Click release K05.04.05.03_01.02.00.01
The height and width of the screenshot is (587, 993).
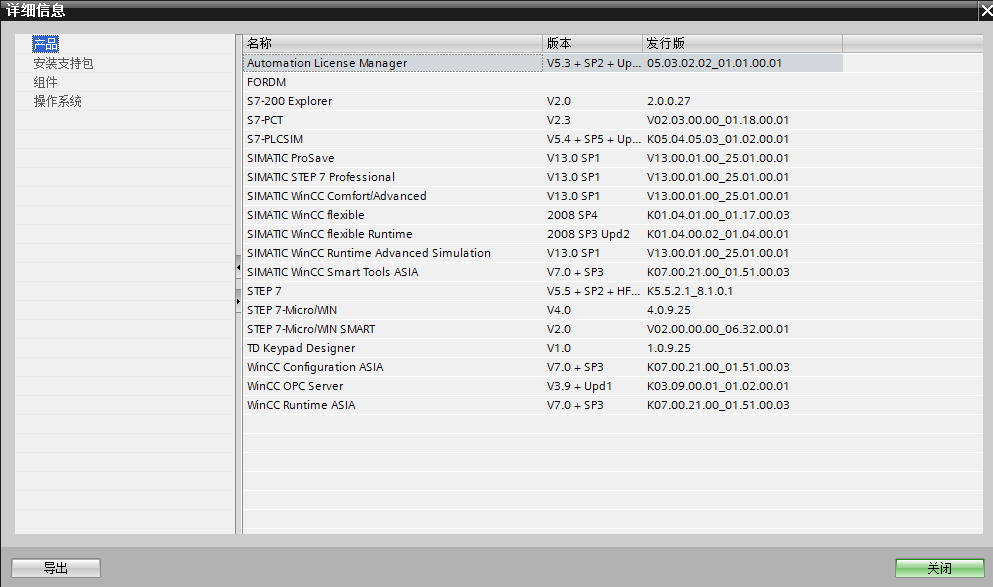point(718,139)
